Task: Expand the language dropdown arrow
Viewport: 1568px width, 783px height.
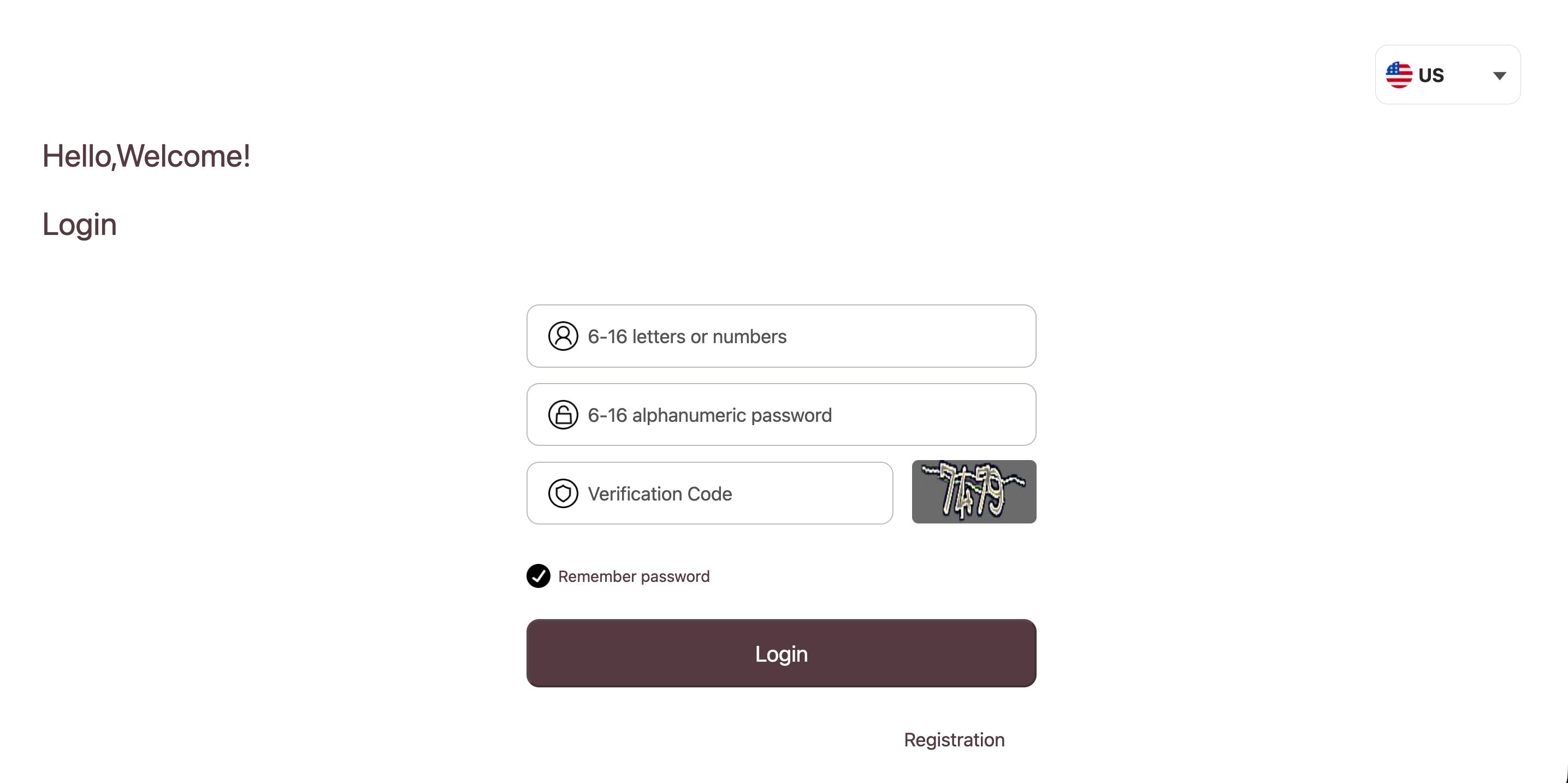Action: click(x=1499, y=75)
